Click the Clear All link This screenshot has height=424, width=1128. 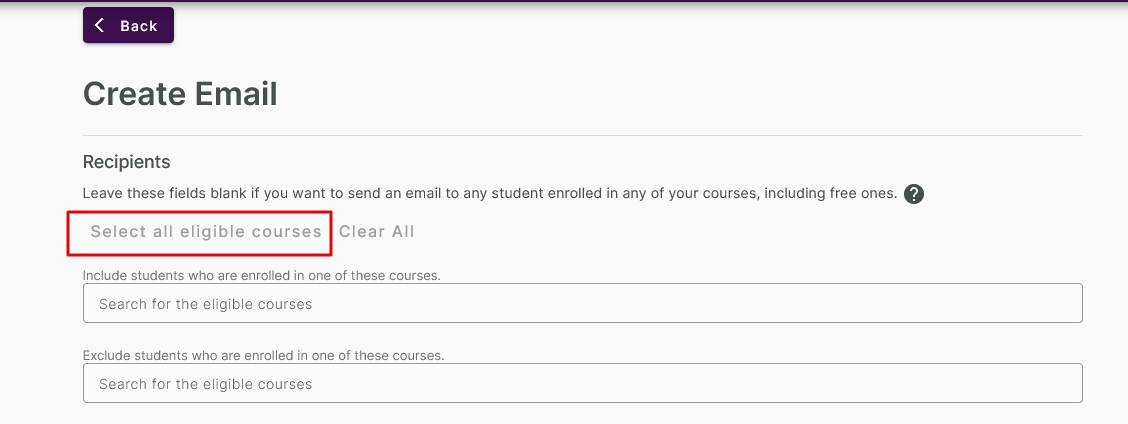click(x=377, y=232)
